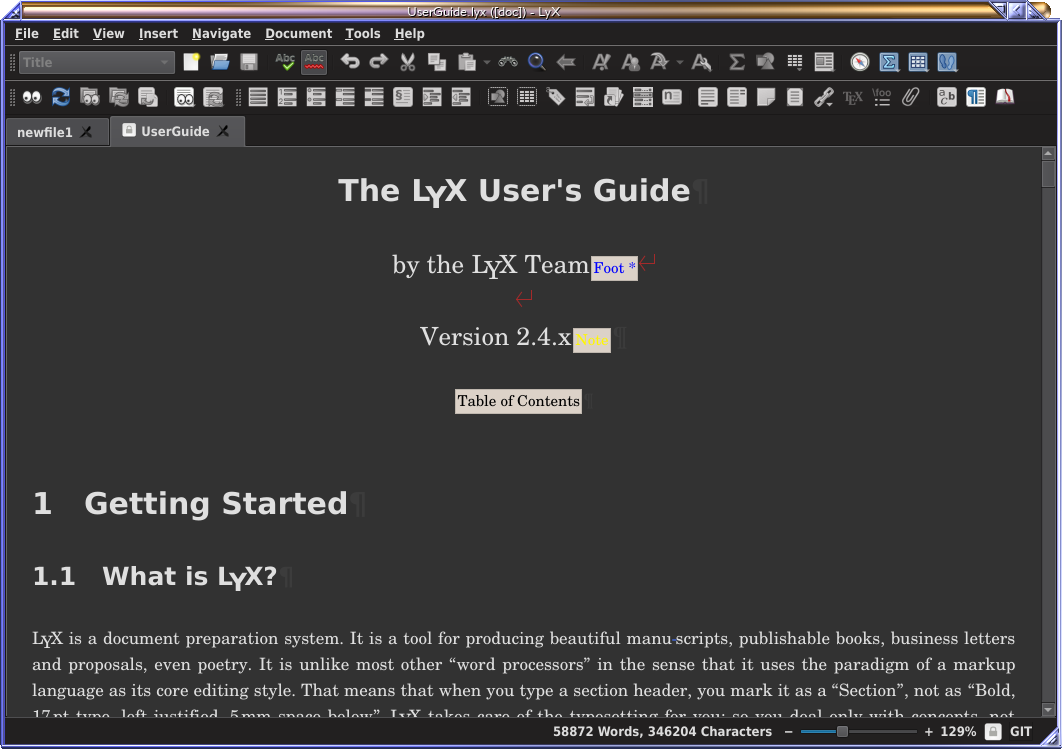The image size is (1062, 749).
Task: View the master document output
Action: coord(90,97)
